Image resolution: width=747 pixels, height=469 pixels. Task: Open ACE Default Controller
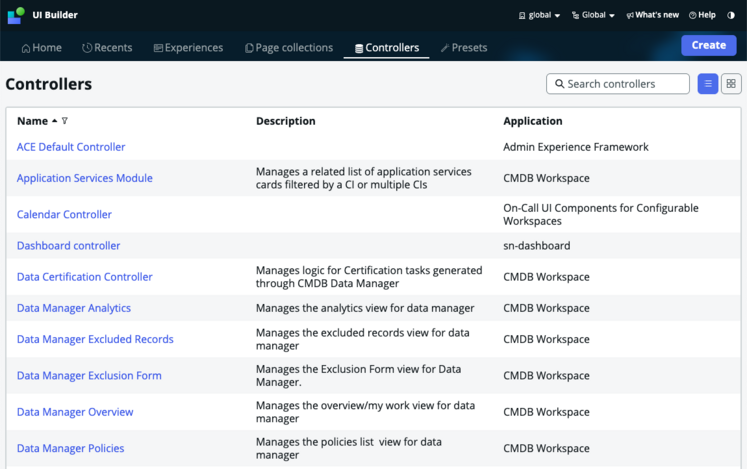pyautogui.click(x=71, y=147)
